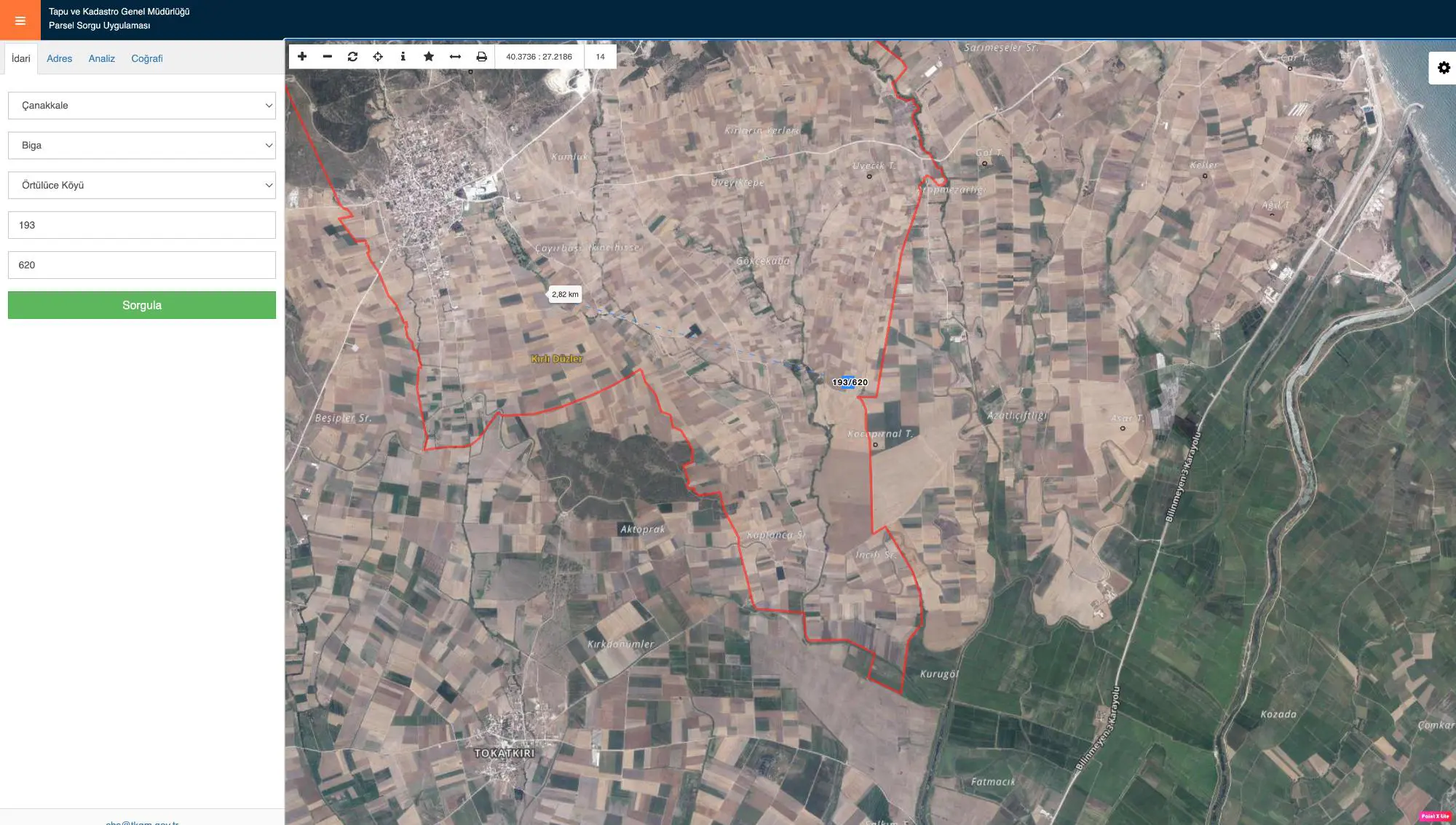Click the coordinates display 40.3736 : 27.2186
The image size is (1456, 825).
[539, 56]
